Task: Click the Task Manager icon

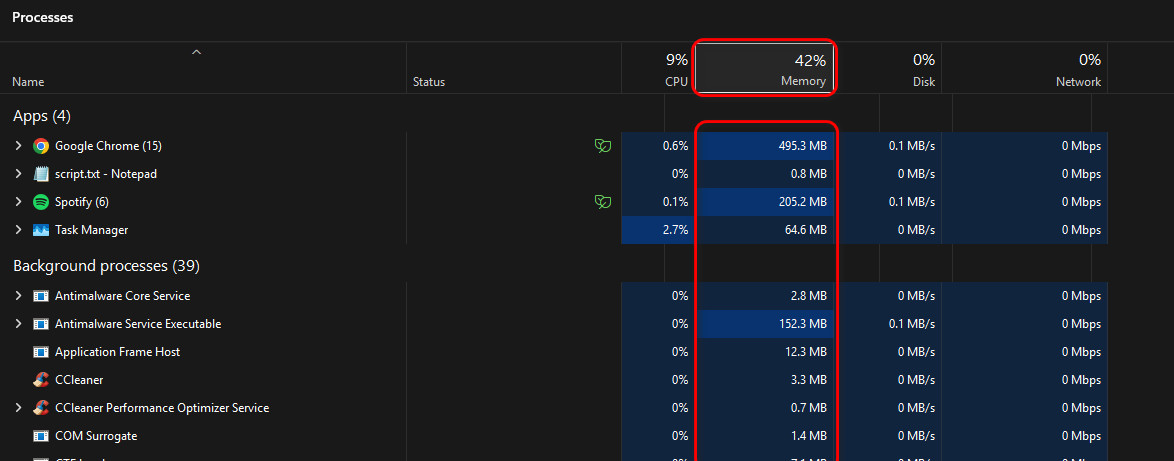Action: tap(41, 230)
